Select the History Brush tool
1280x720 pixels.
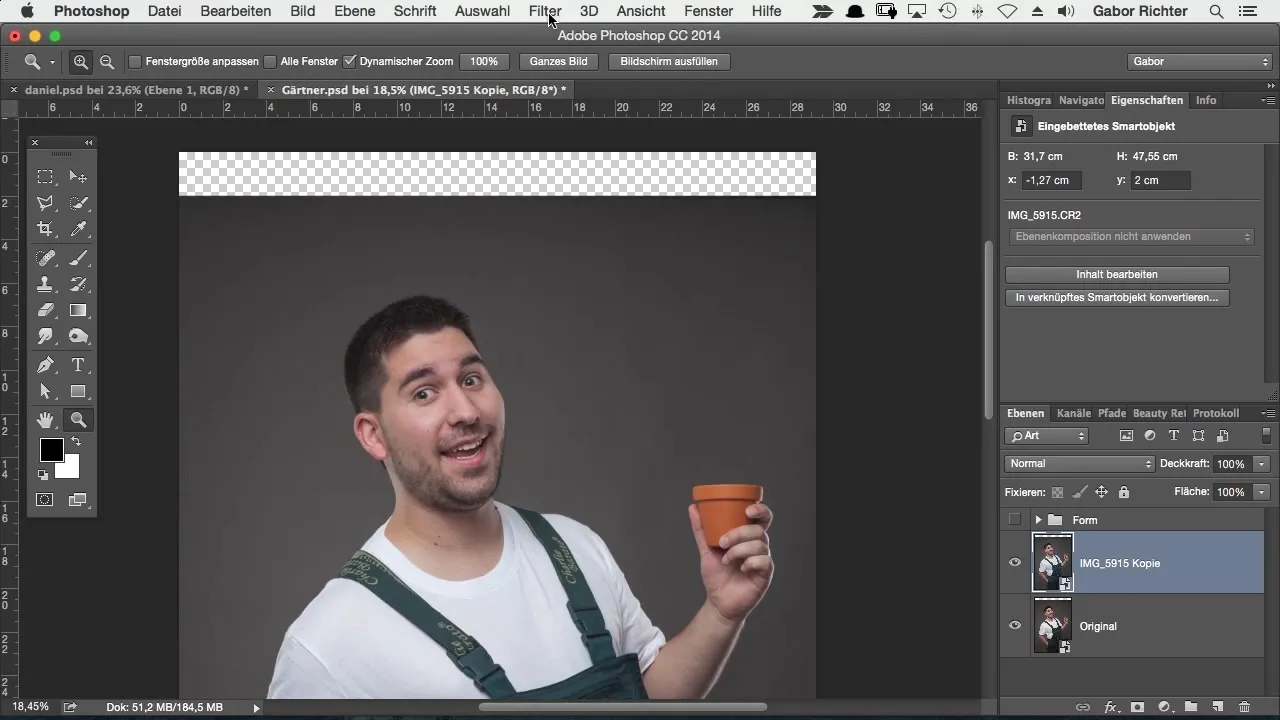click(x=78, y=284)
